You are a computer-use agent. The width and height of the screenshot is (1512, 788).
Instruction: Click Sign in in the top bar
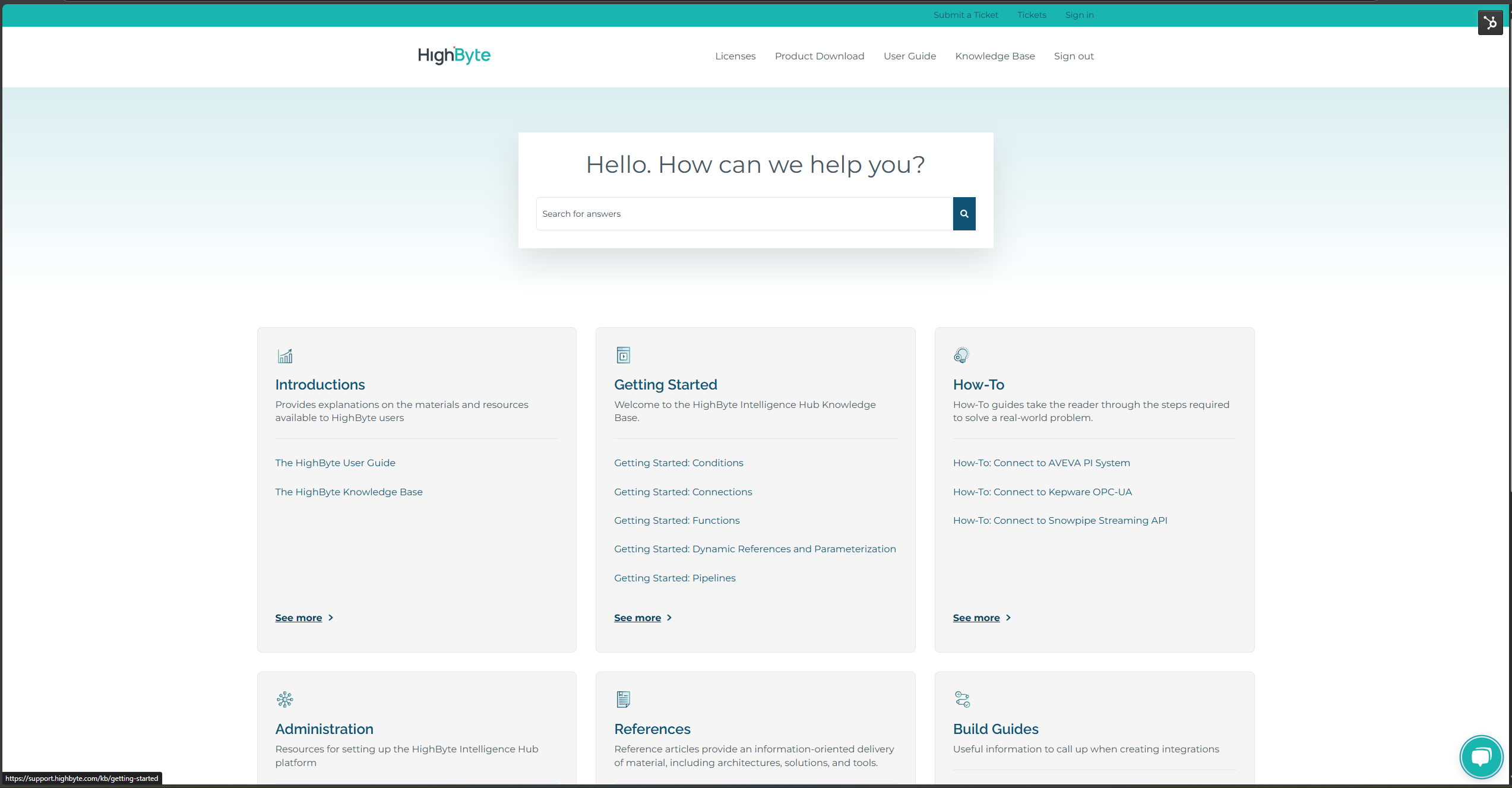[x=1079, y=15]
